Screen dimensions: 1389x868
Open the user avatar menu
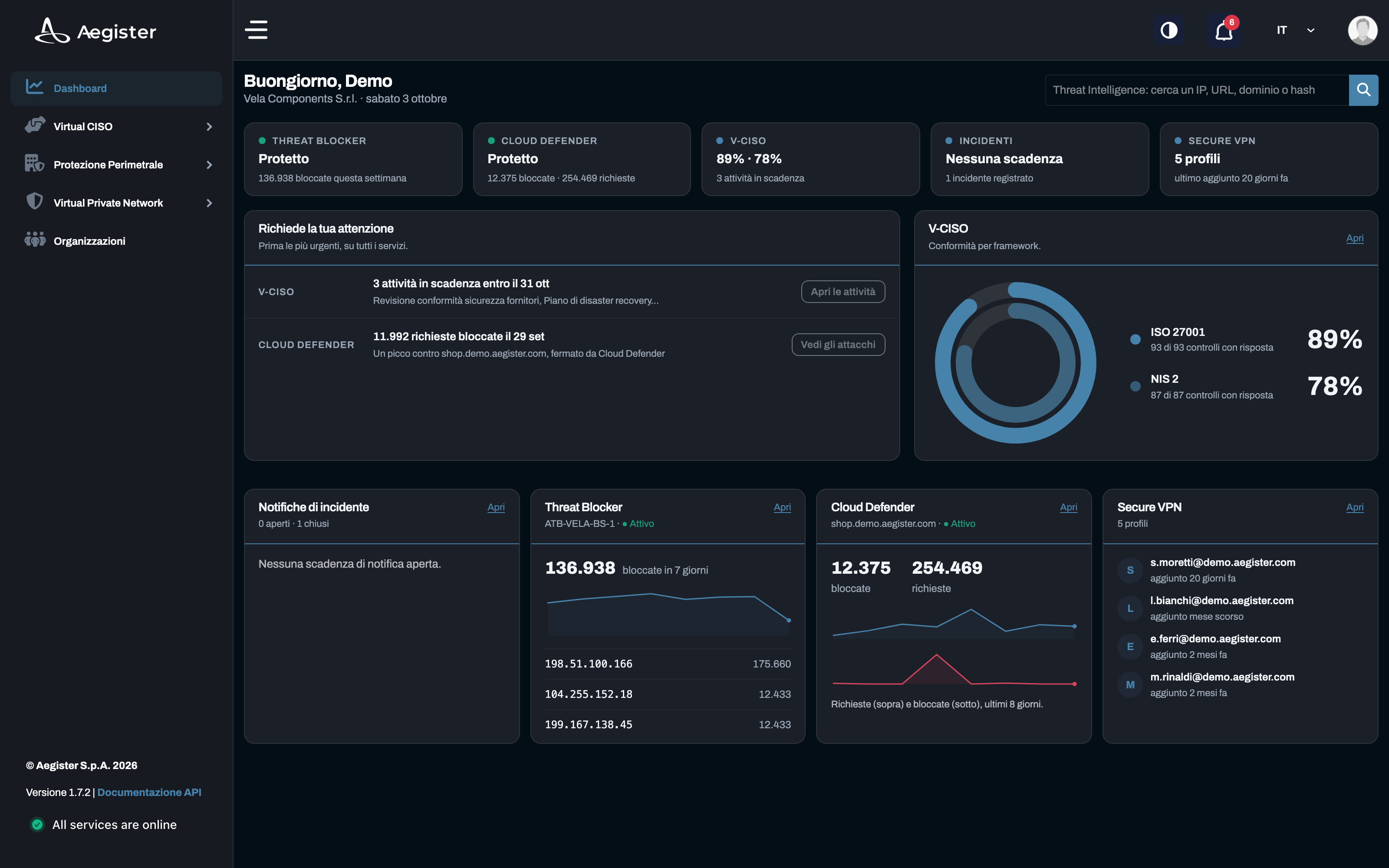click(x=1362, y=30)
